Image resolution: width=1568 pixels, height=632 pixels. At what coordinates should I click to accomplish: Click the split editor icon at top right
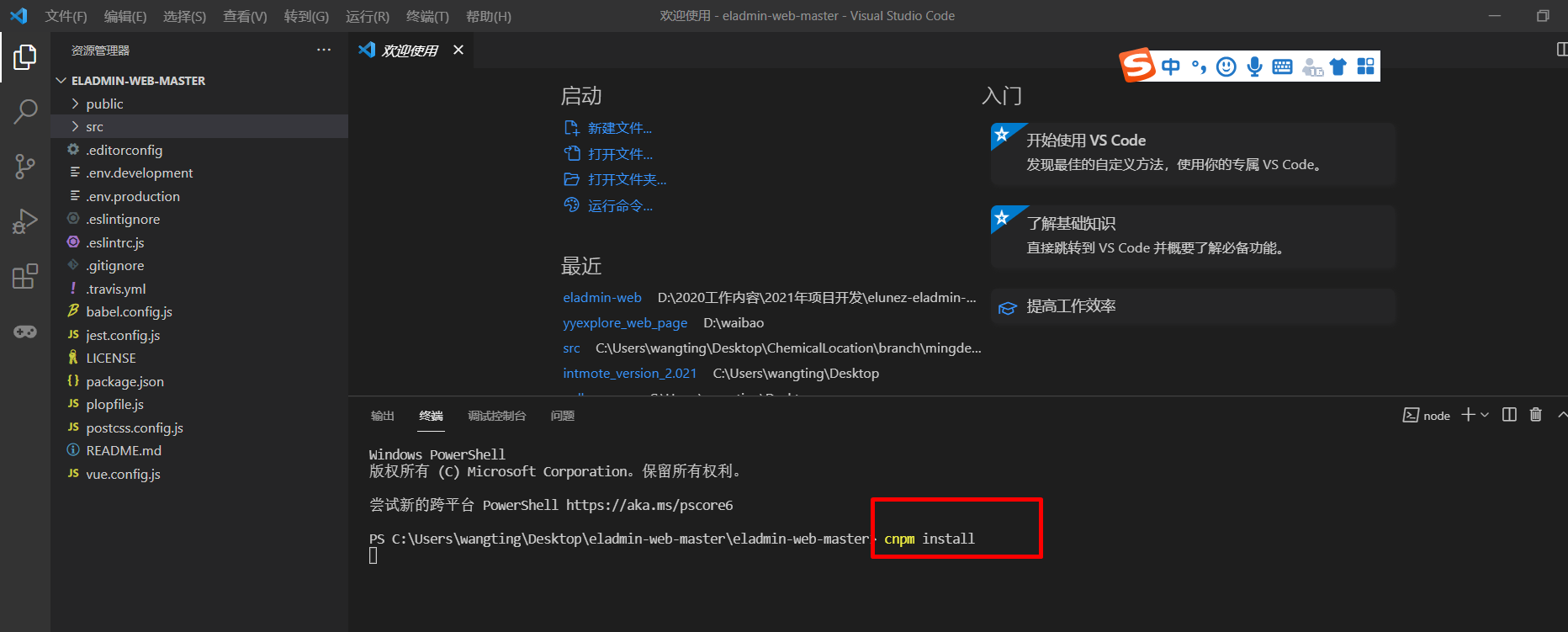pyautogui.click(x=1561, y=50)
